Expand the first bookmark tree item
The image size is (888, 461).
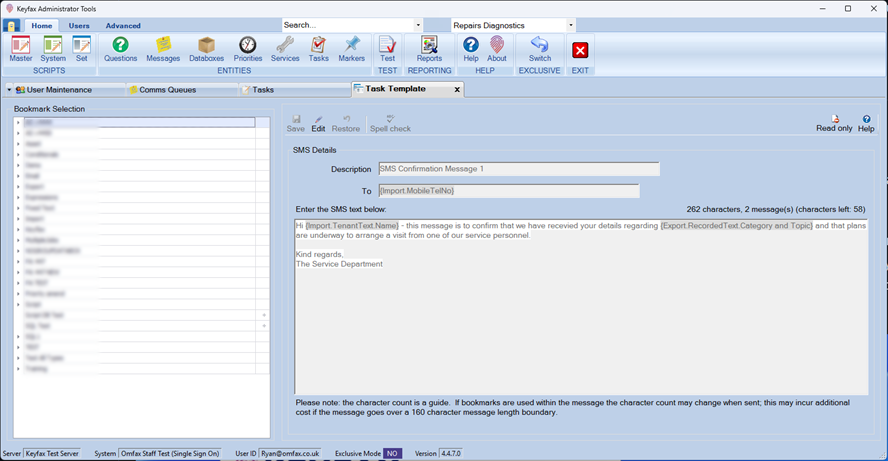[x=18, y=123]
